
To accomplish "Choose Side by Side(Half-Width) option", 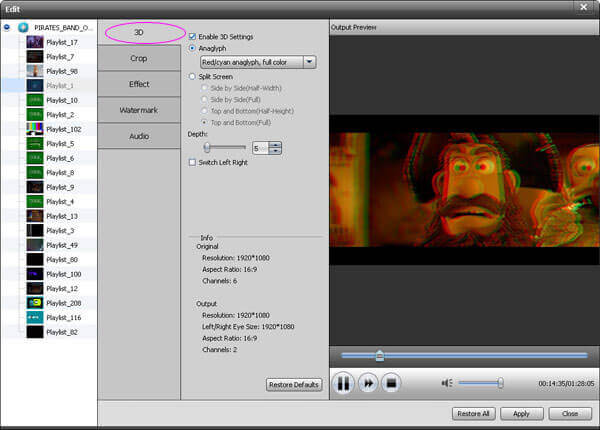I will pyautogui.click(x=204, y=88).
